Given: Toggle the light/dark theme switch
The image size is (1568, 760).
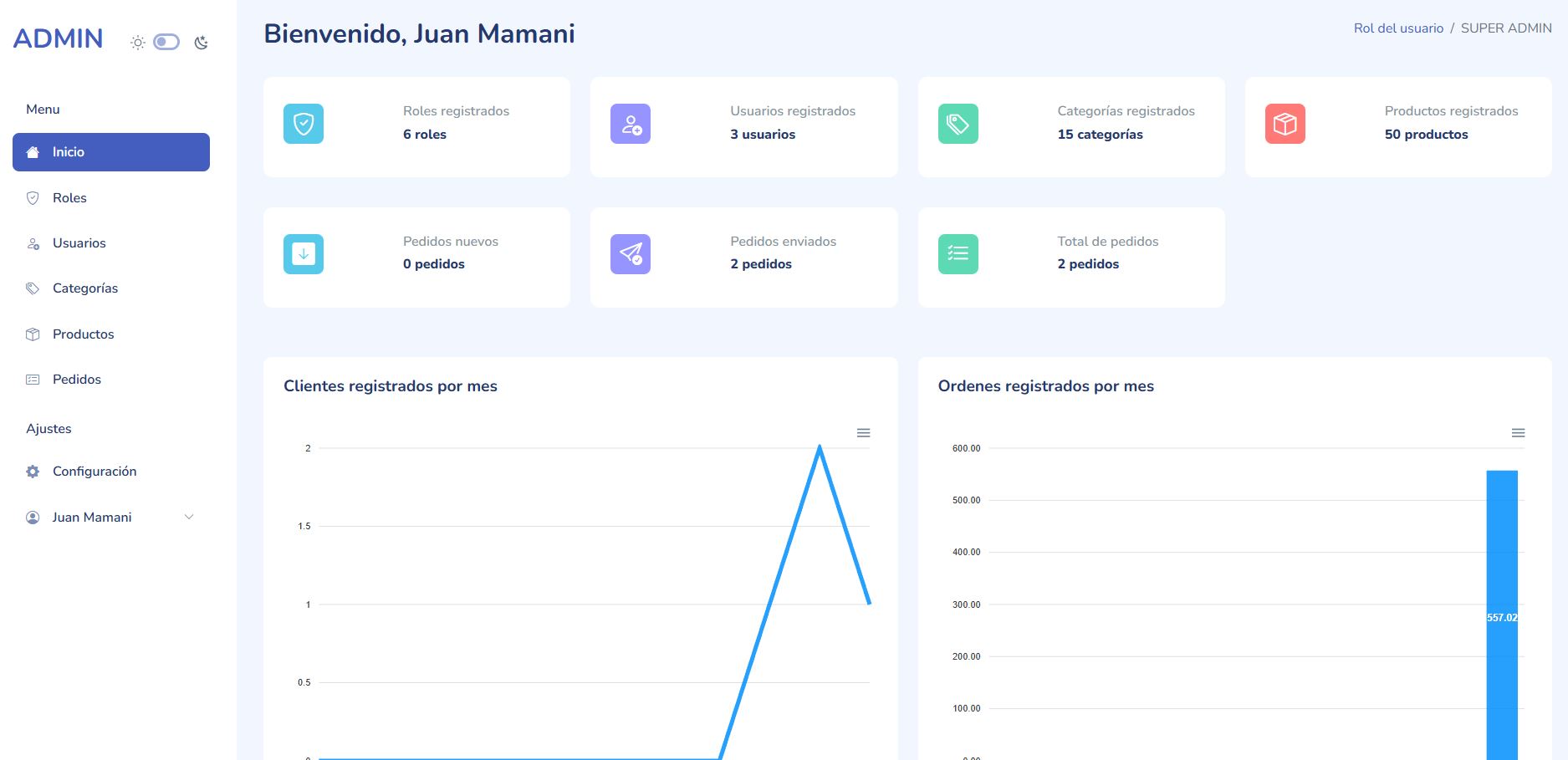Looking at the screenshot, I should pos(166,42).
